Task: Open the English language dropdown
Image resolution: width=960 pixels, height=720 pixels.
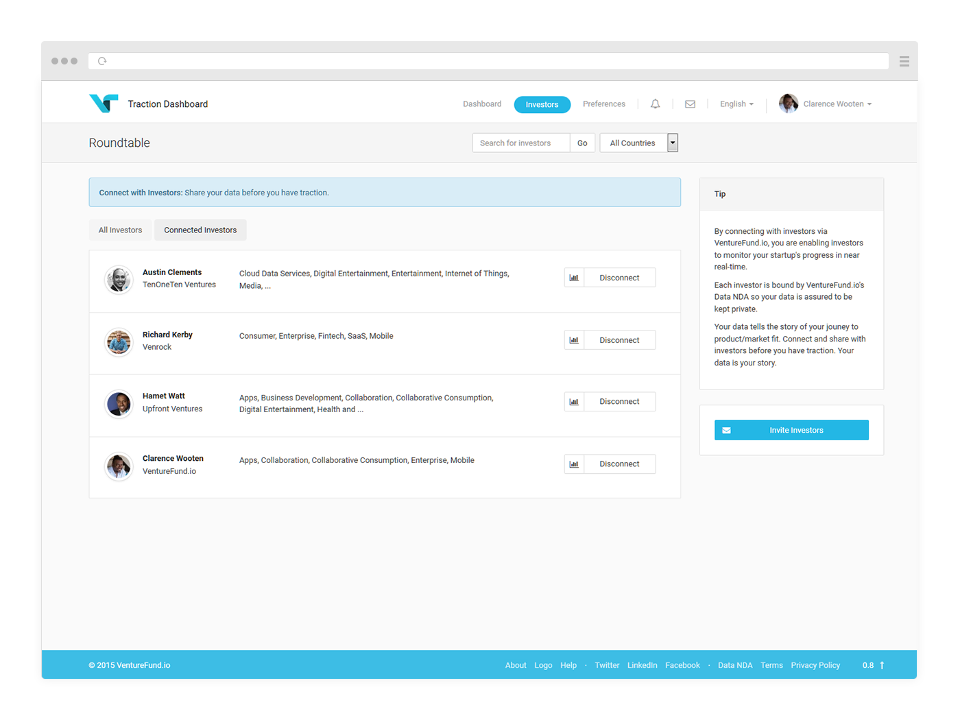Action: coord(736,103)
